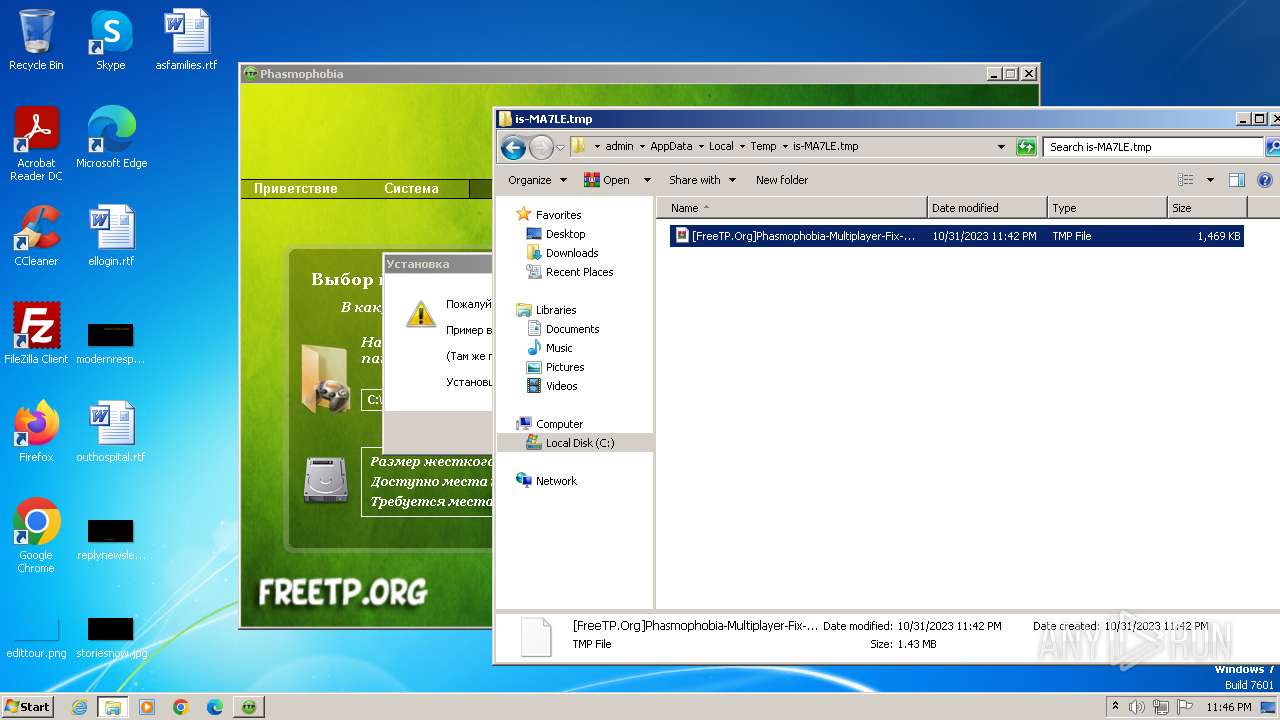This screenshot has height=720, width=1280.
Task: Expand the change view options dropdown
Action: [1210, 180]
